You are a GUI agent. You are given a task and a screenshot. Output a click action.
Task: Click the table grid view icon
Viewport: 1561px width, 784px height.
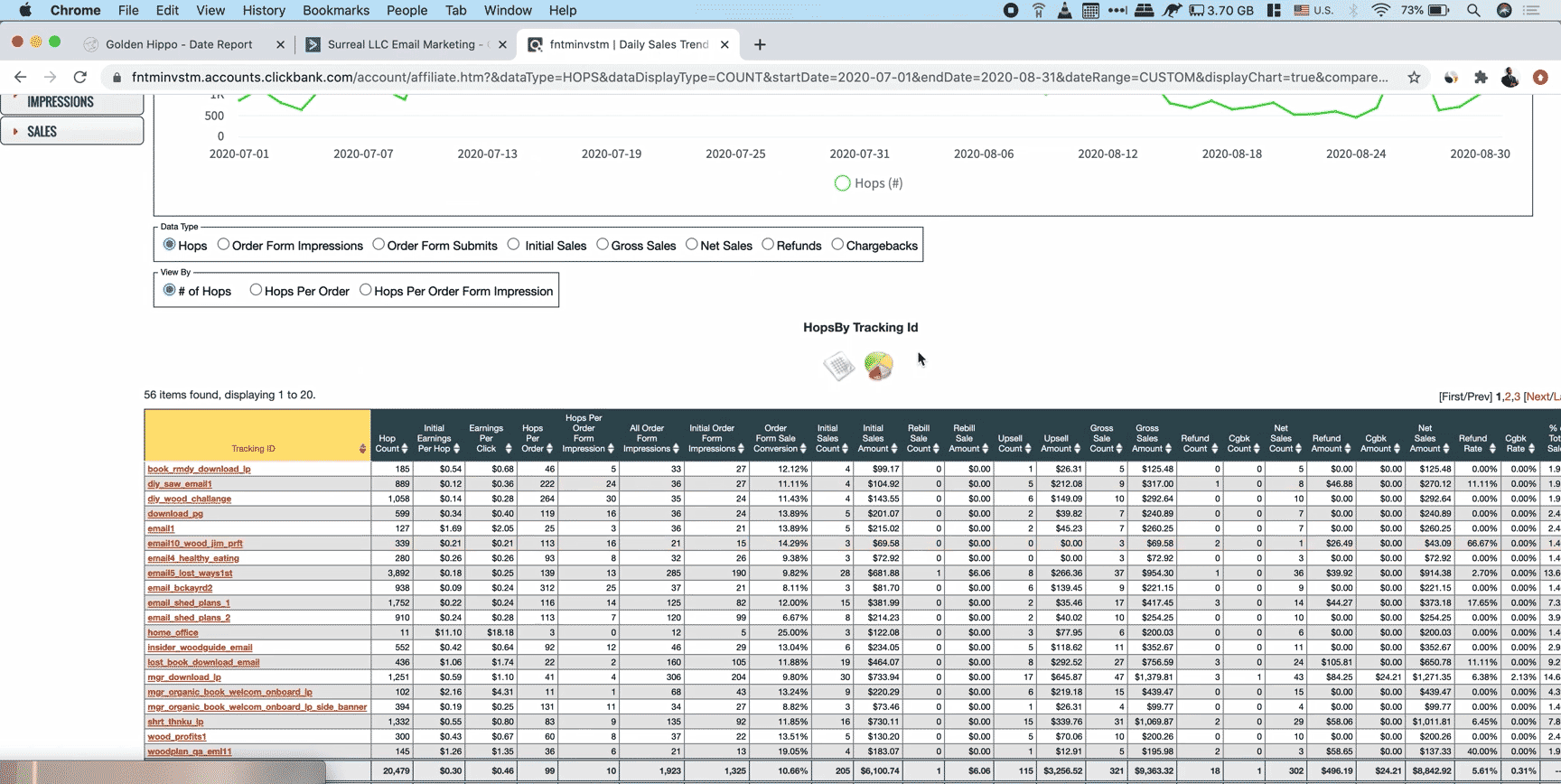[x=839, y=366]
